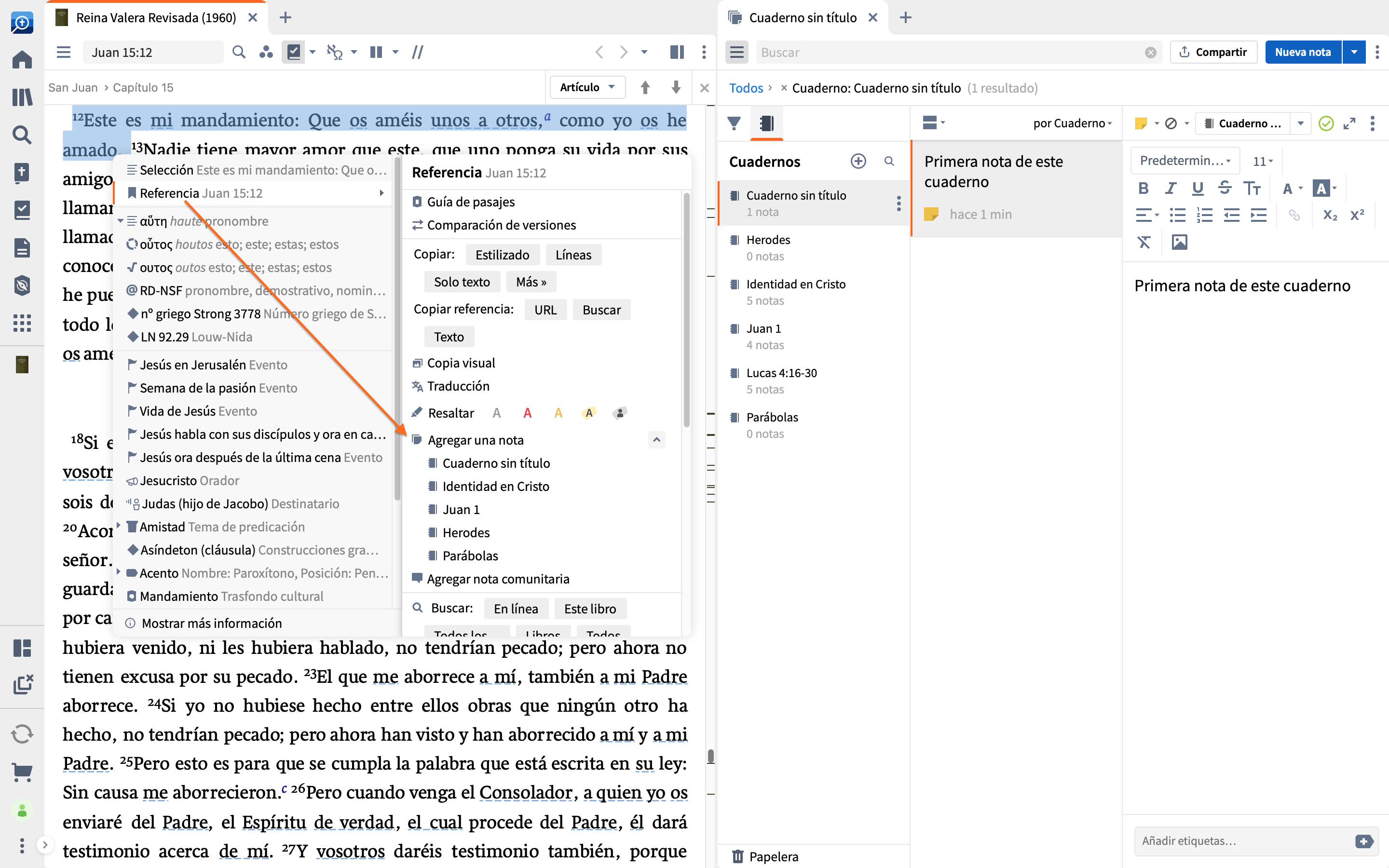Pick the yellow highlighter A swatch
Viewport: 1389px width, 868px height.
(x=588, y=413)
